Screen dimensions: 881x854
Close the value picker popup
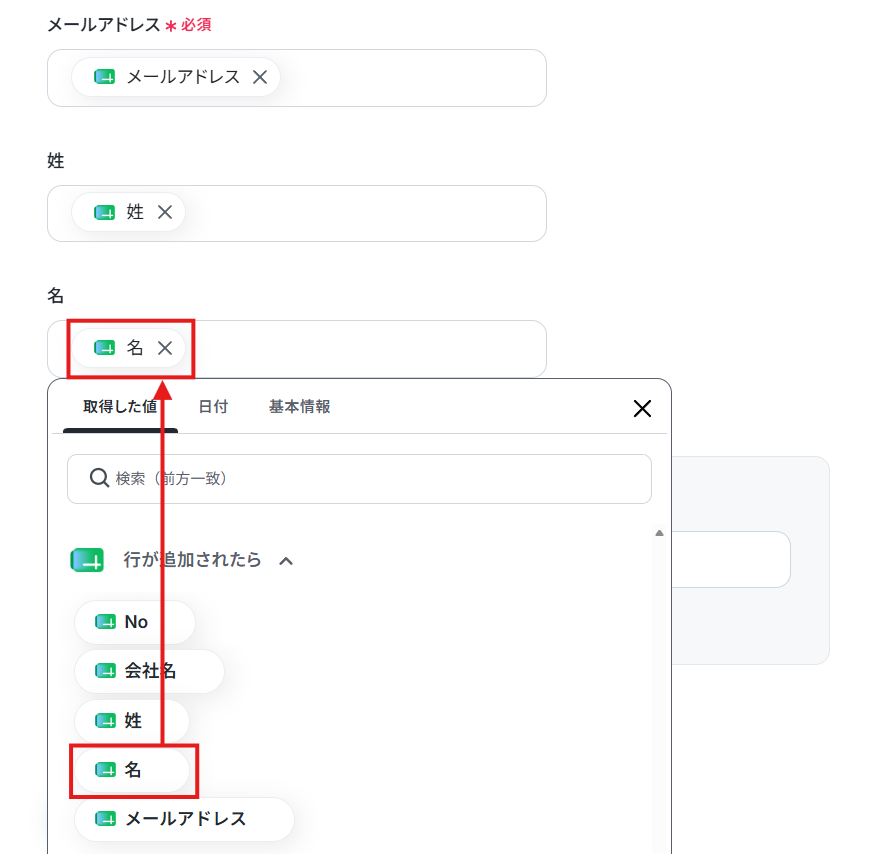(642, 408)
